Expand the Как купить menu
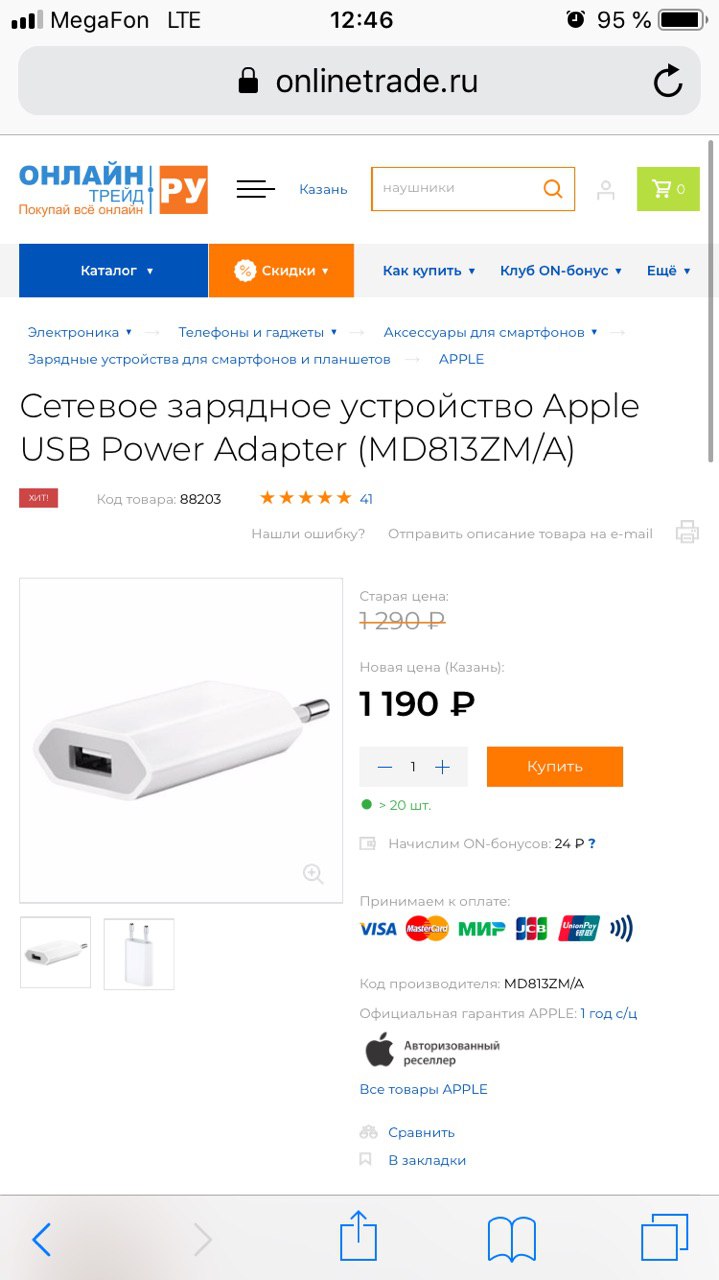The height and width of the screenshot is (1280, 719). click(x=429, y=271)
